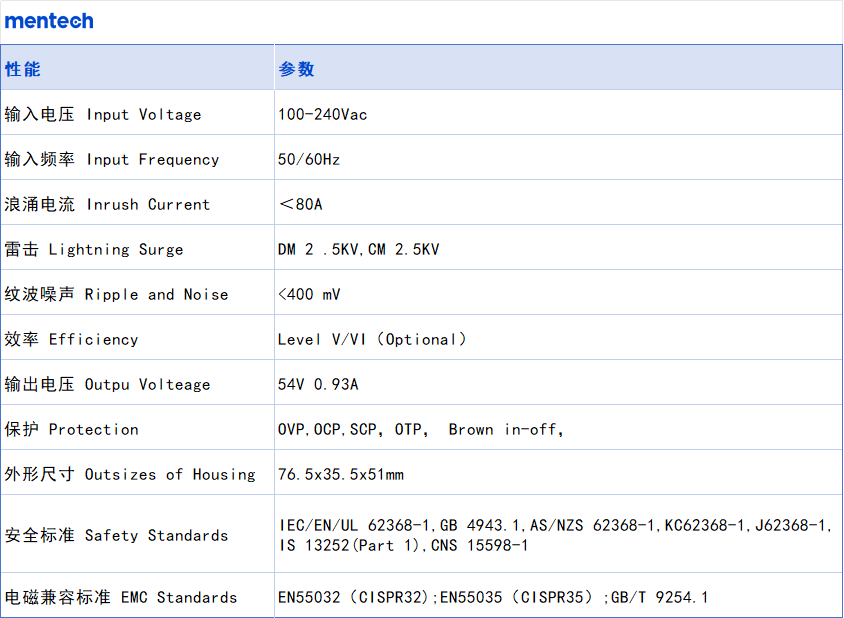Screen dimensions: 844x618
Task: Click the Safety Standards row label
Action: click(116, 536)
